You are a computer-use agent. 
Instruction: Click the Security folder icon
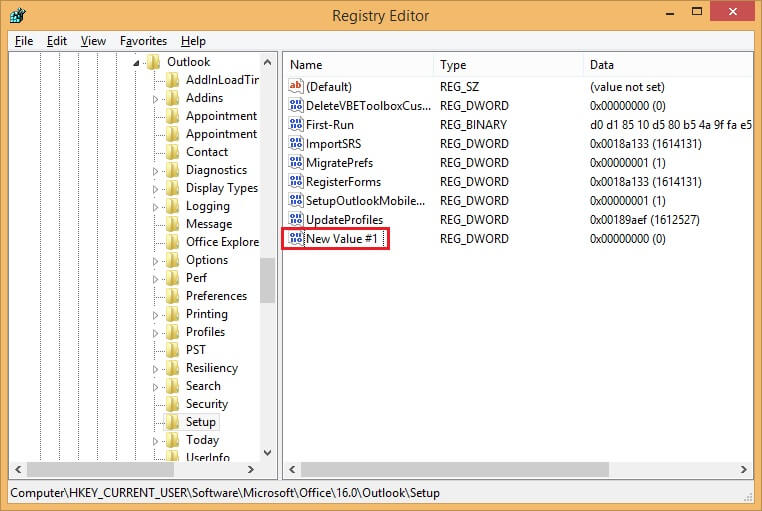173,403
